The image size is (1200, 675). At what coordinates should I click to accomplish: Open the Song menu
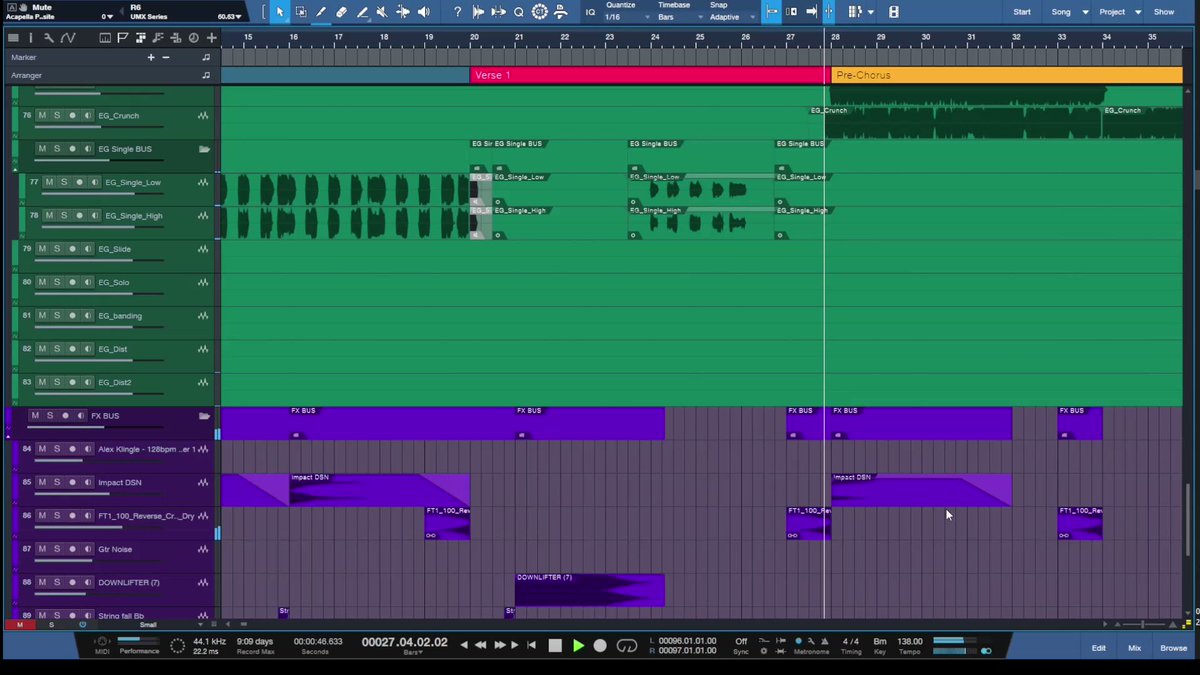point(1066,12)
